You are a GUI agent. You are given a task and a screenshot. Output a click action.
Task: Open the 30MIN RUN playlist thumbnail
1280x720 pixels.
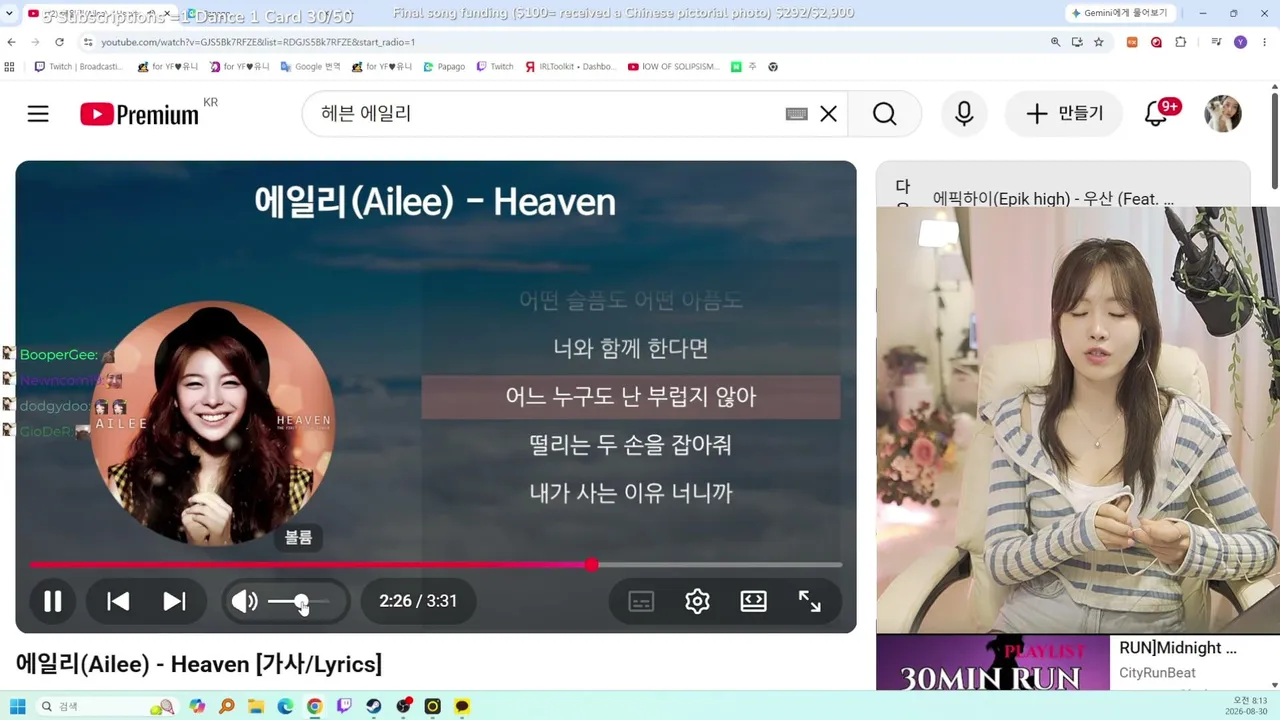[993, 662]
